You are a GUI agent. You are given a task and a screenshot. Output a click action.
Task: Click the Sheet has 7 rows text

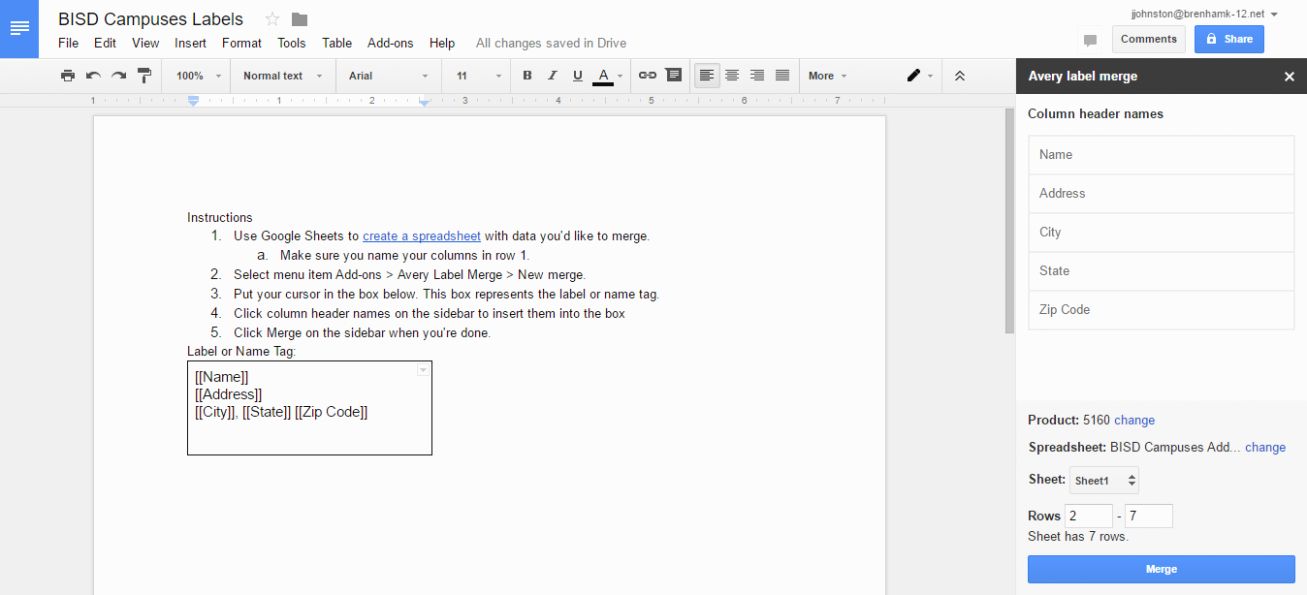(x=1078, y=537)
